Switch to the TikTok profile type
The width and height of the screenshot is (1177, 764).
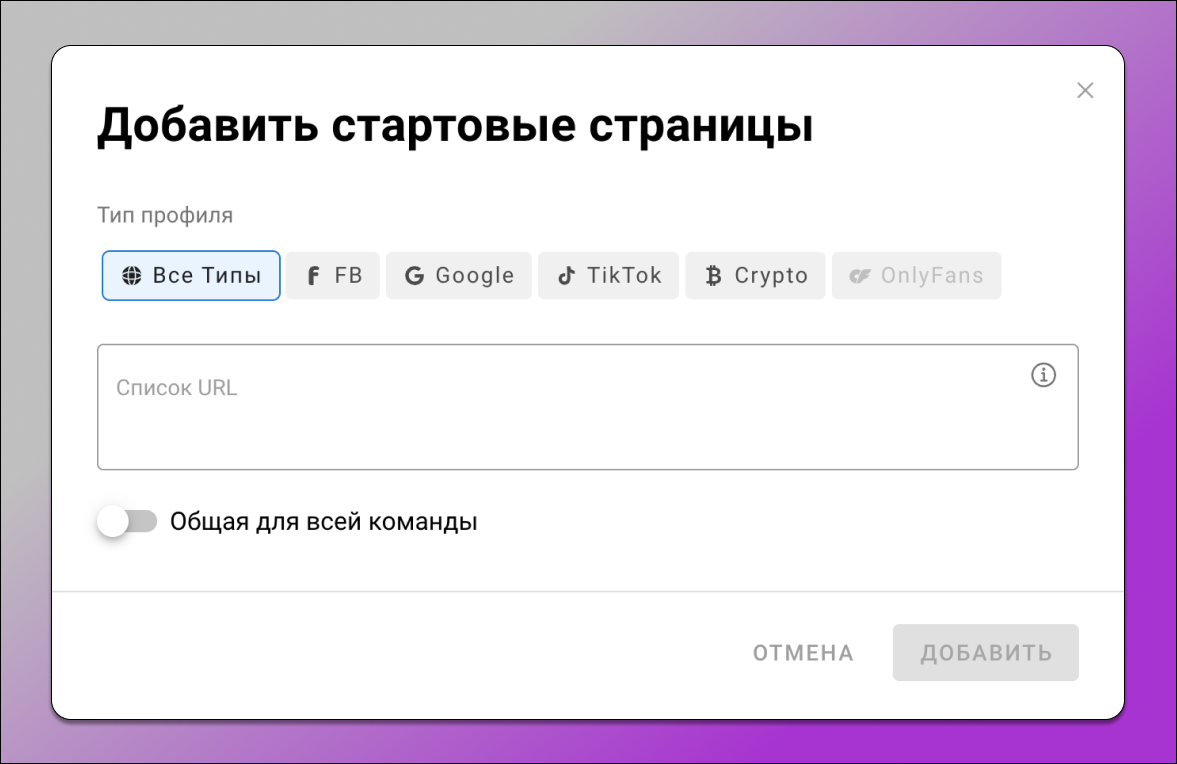click(608, 275)
